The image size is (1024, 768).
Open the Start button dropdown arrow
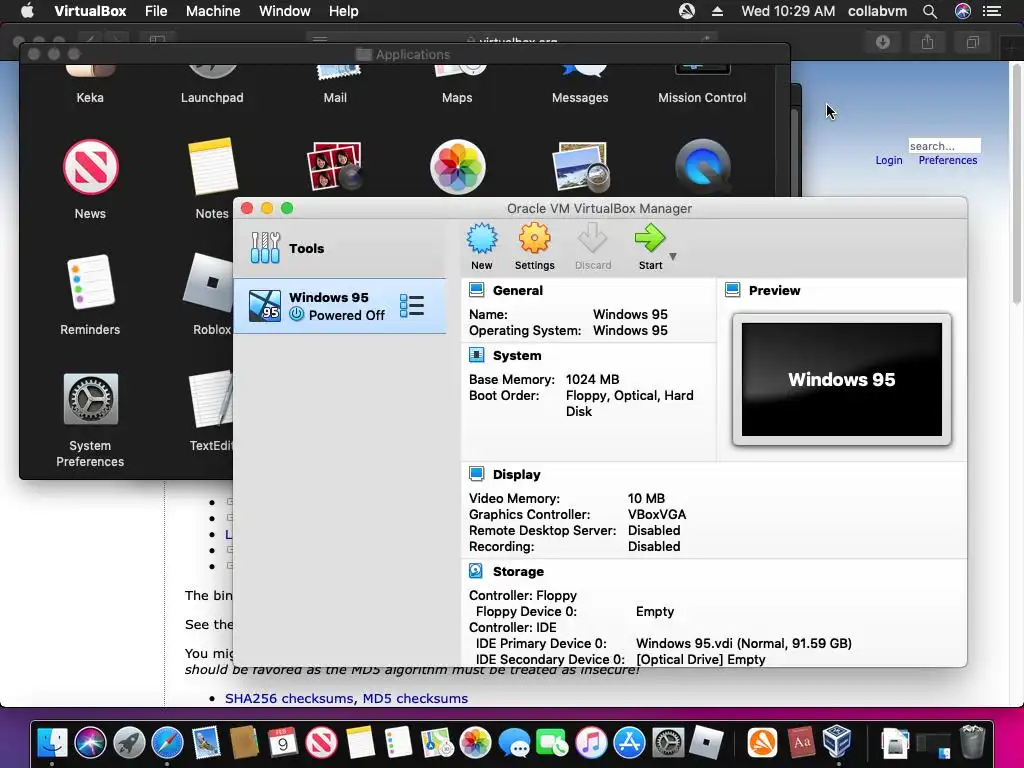click(673, 257)
